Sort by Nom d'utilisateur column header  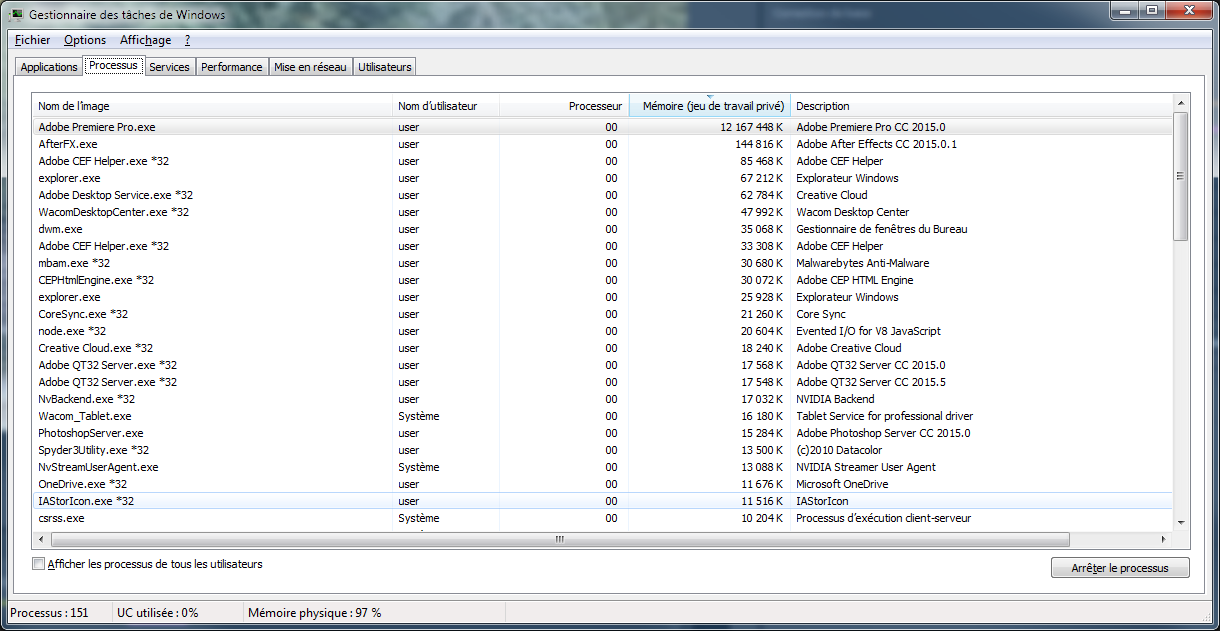446,106
